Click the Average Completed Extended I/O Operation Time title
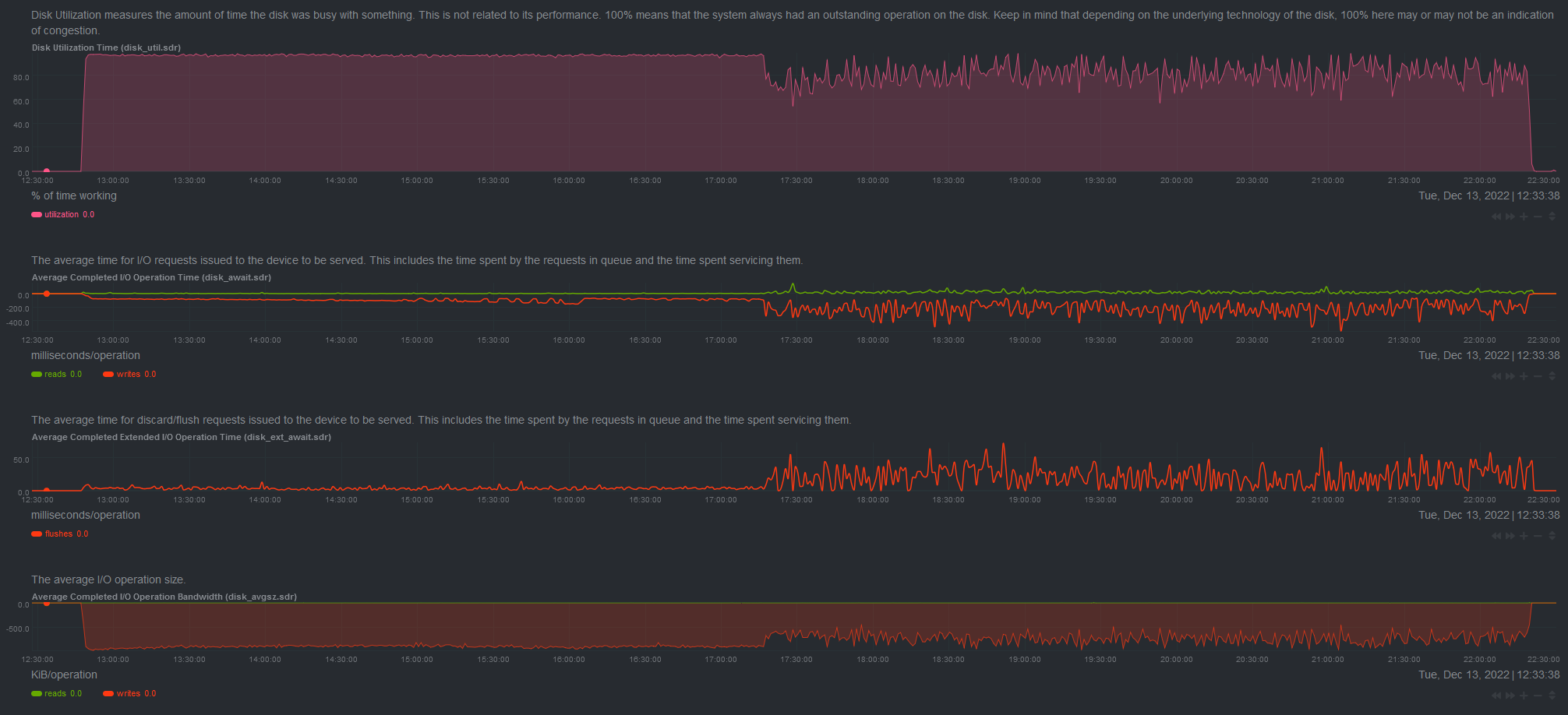This screenshot has width=1568, height=715. pos(182,437)
